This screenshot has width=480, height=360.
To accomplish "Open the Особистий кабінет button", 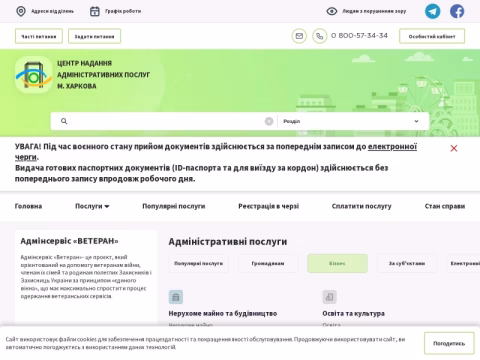I will click(432, 36).
